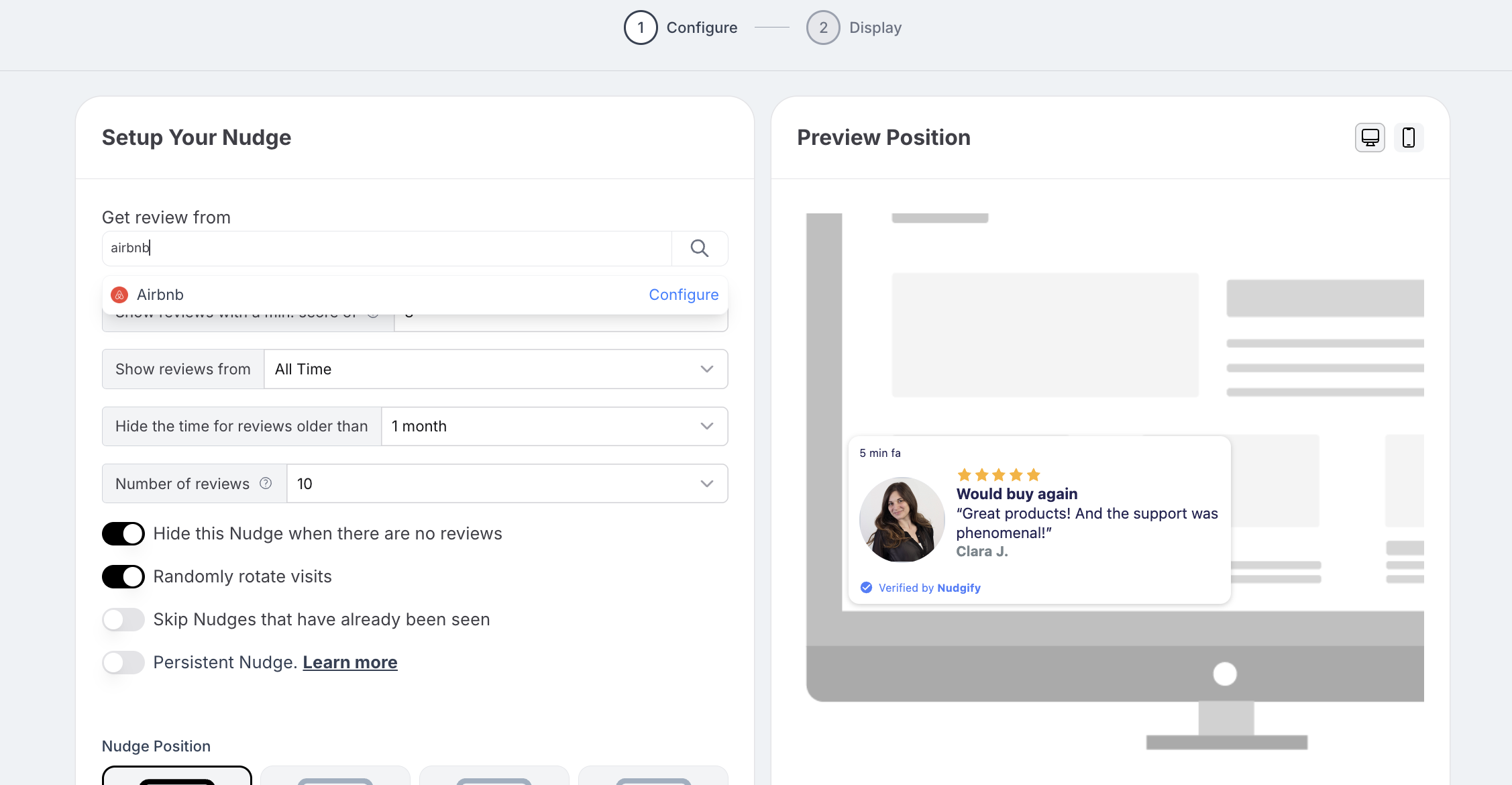Click the Get review from search field
Viewport: 1512px width, 785px height.
pos(386,248)
